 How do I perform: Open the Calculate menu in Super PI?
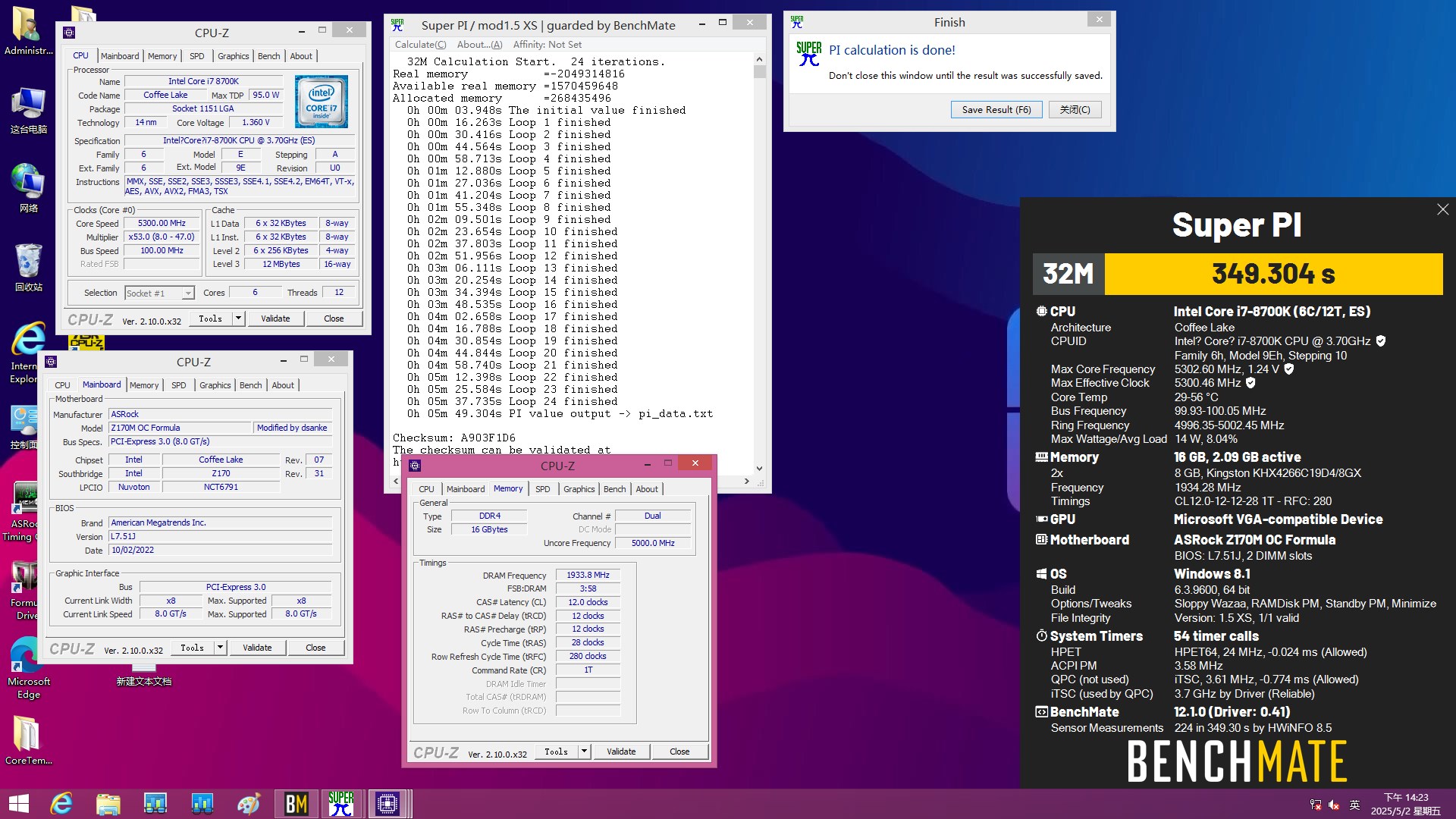421,45
